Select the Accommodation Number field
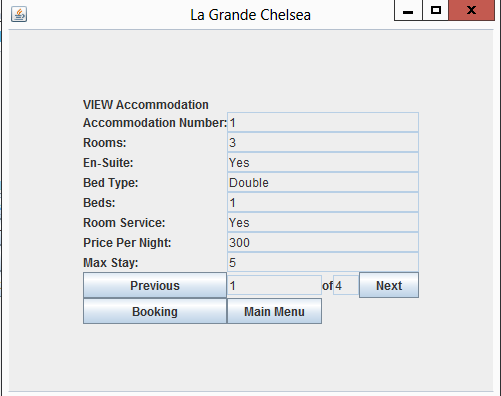The image size is (501, 396). [x=323, y=122]
